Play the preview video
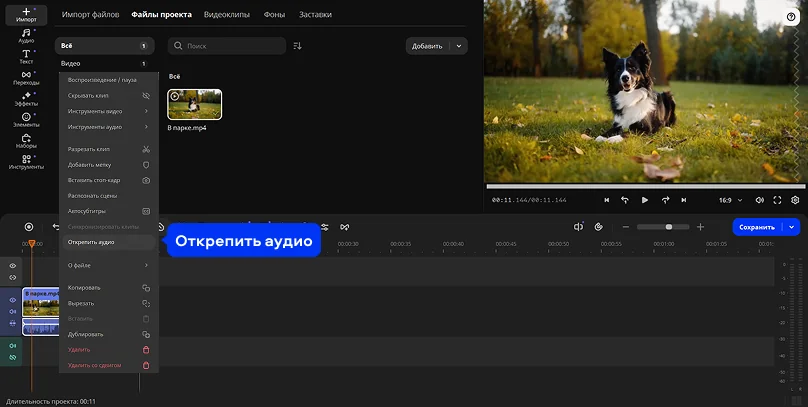Image resolution: width=808 pixels, height=407 pixels. [645, 200]
